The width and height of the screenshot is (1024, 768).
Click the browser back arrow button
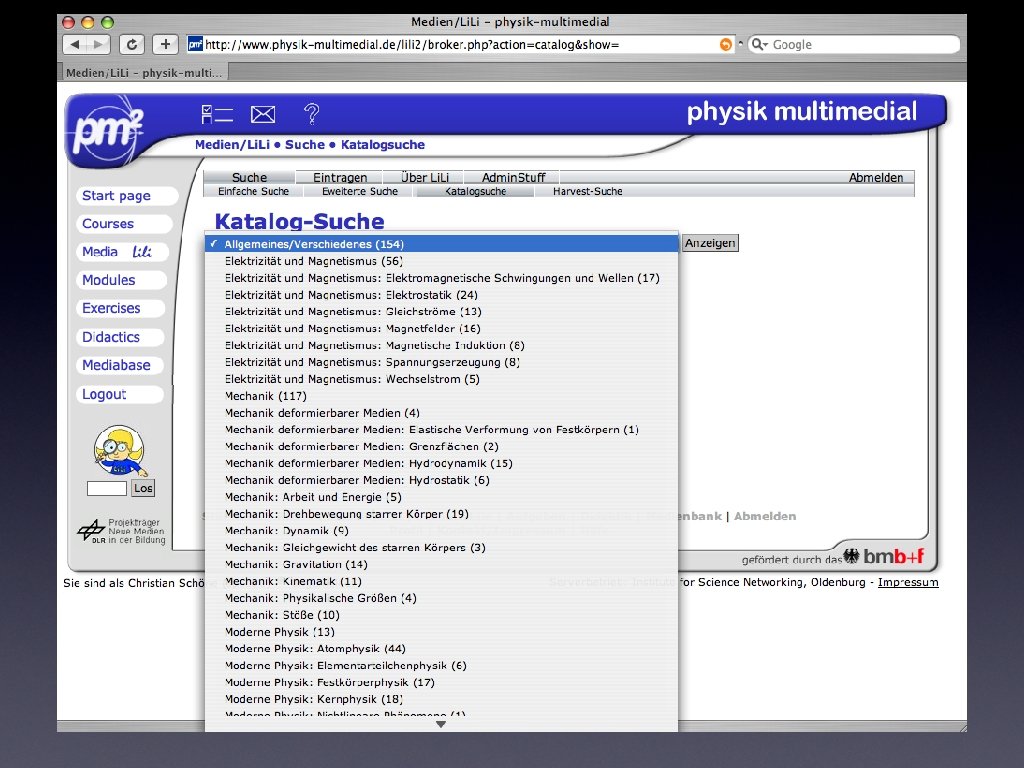point(74,44)
